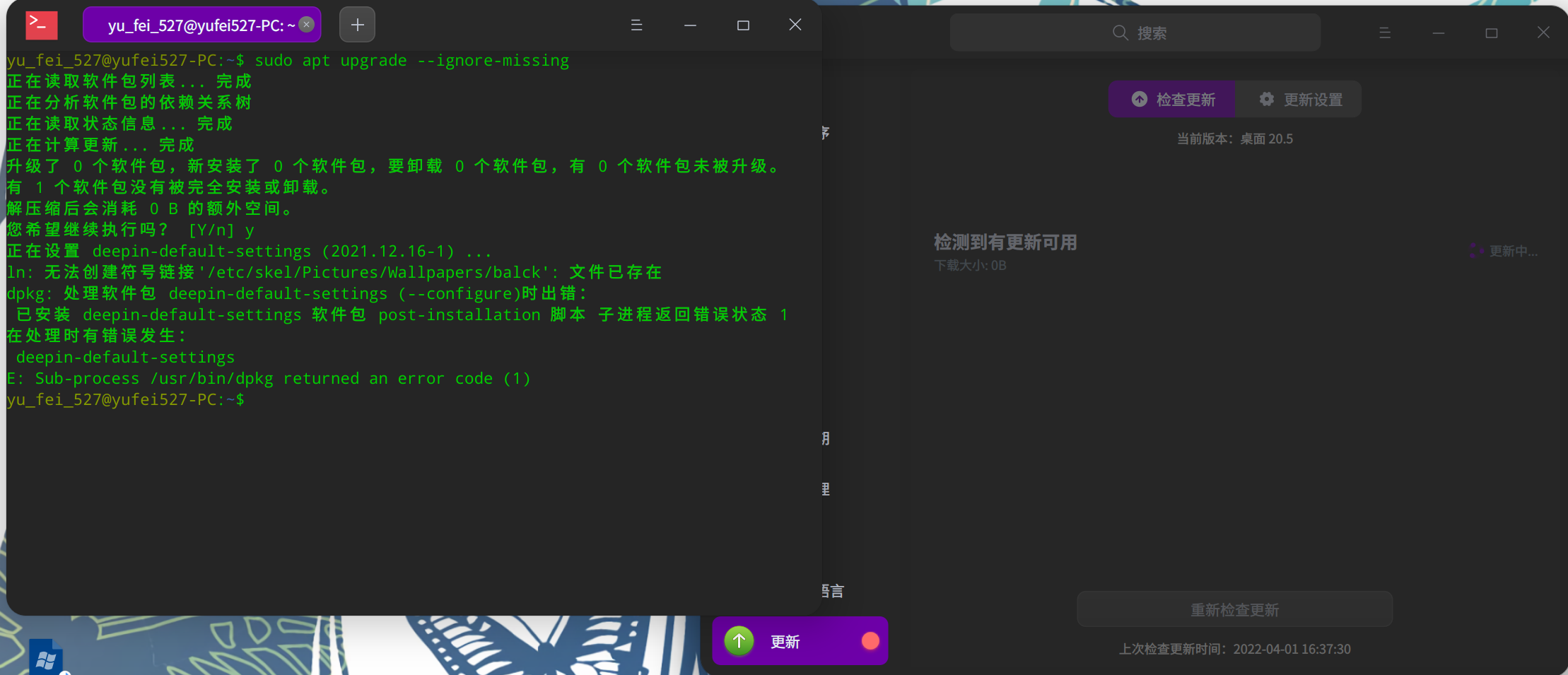Click the line 正在计算更新... 完成
Screen dimensions: 1568x675
(100, 145)
